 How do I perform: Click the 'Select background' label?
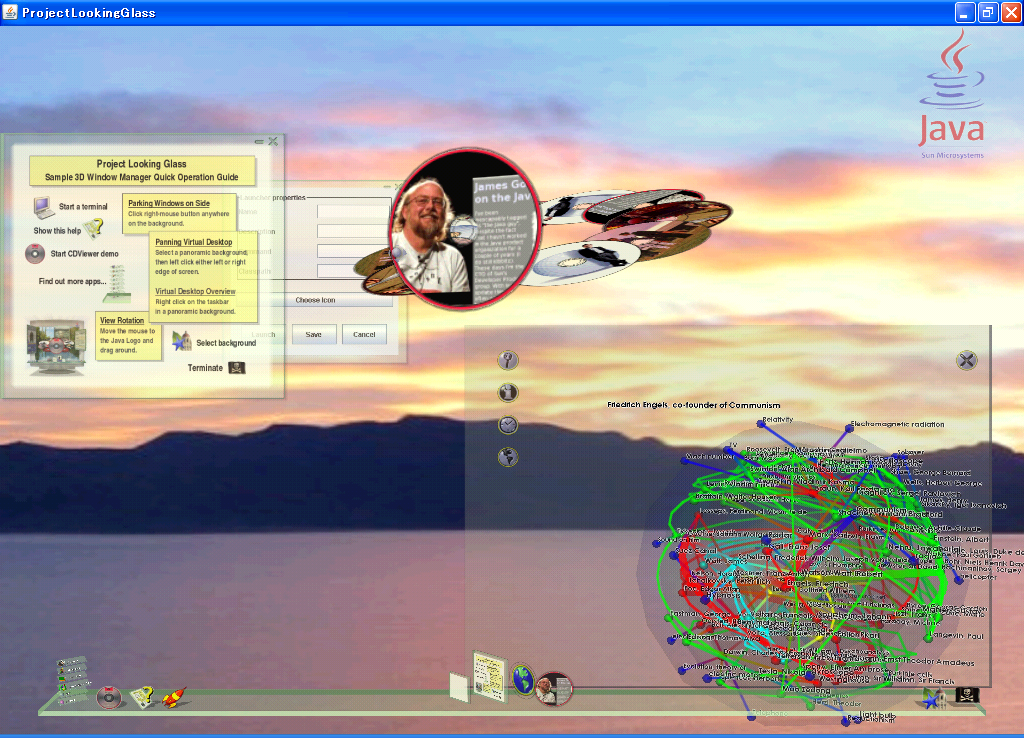[226, 343]
